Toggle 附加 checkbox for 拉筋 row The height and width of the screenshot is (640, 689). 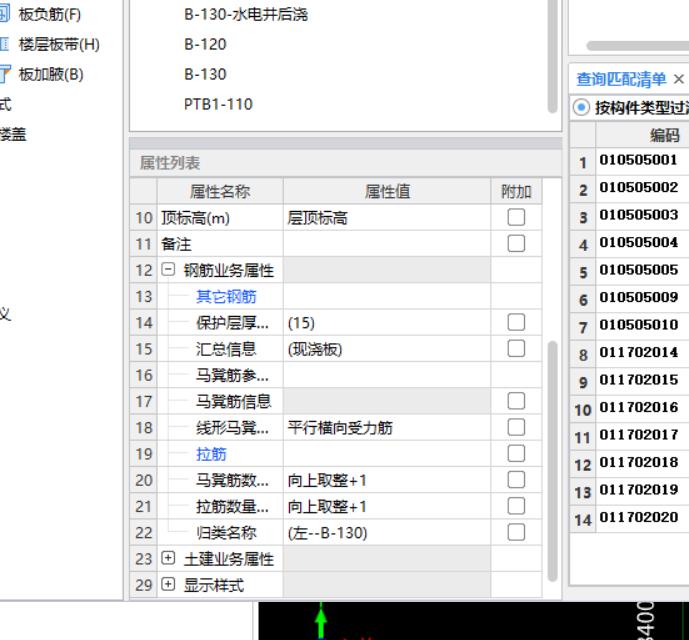click(x=516, y=454)
